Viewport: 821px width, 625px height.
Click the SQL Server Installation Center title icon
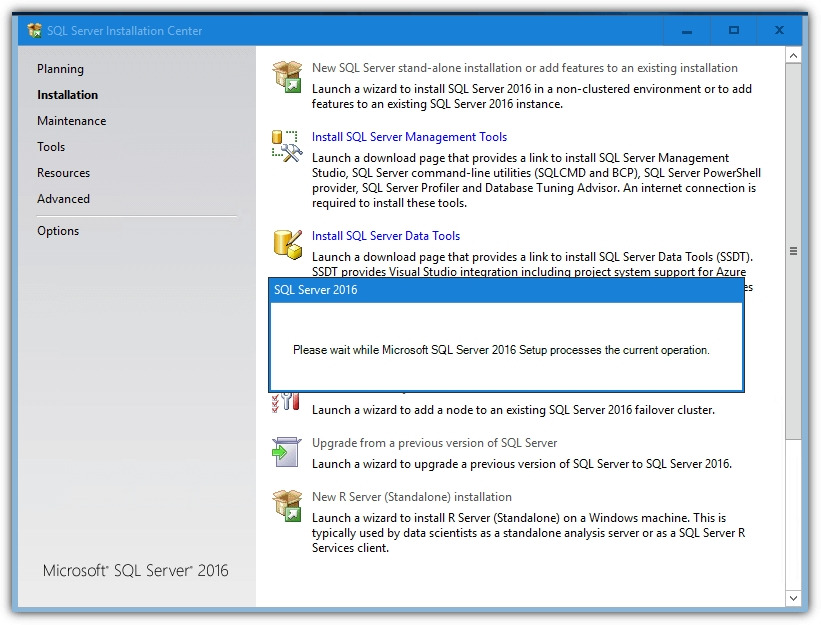pyautogui.click(x=35, y=30)
